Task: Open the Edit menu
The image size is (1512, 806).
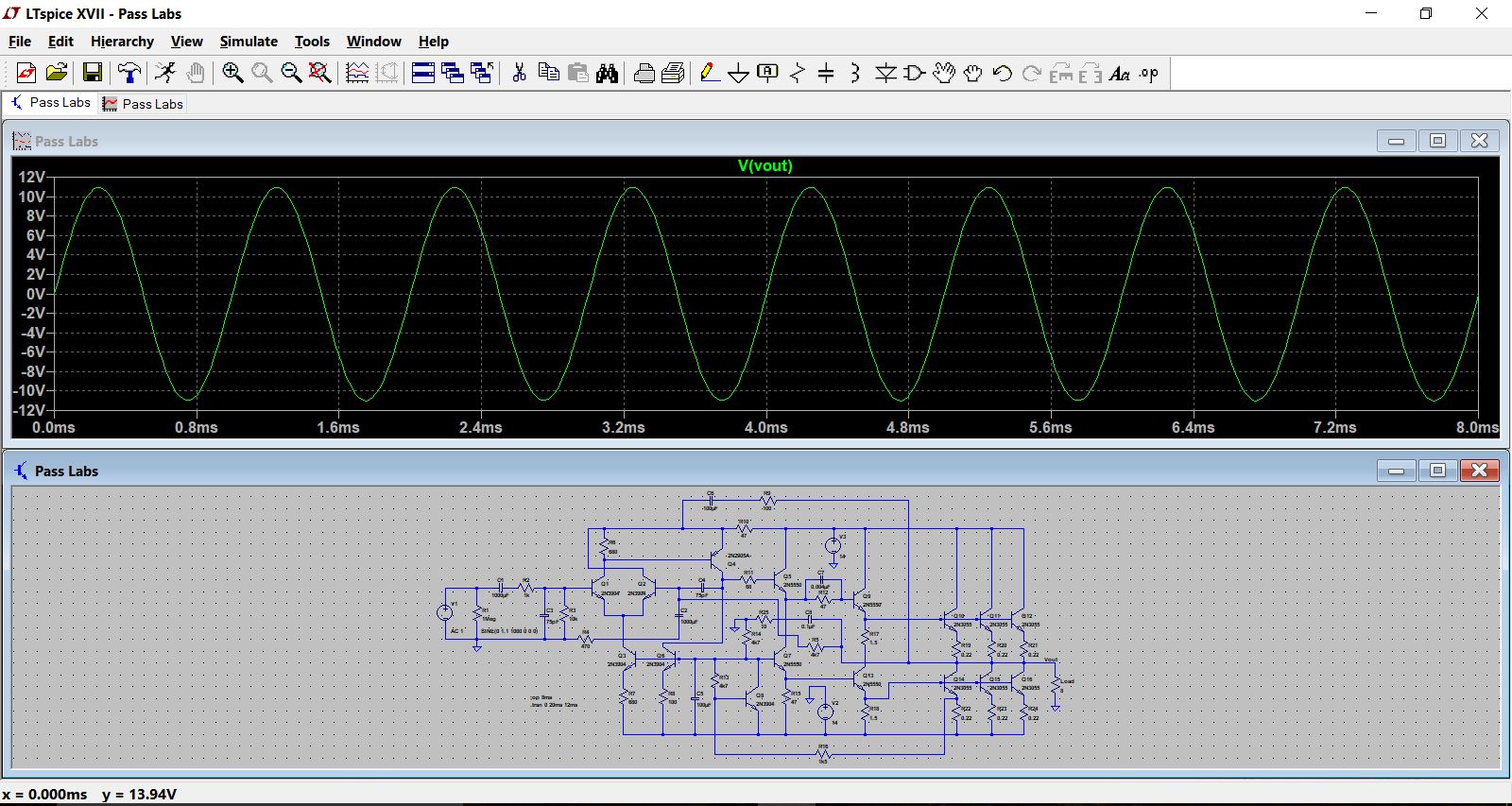Action: click(60, 42)
